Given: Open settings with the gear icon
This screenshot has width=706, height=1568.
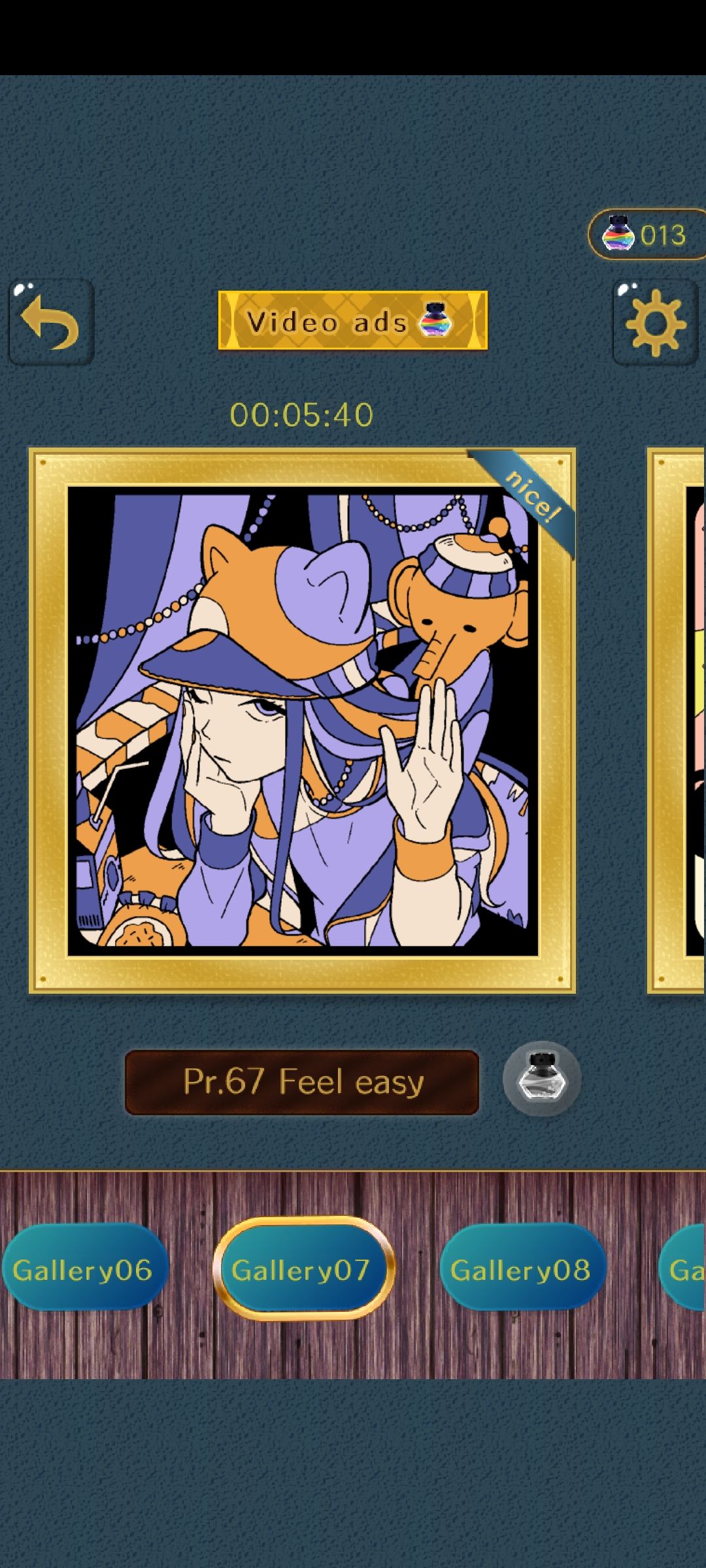Looking at the screenshot, I should pos(655,321).
